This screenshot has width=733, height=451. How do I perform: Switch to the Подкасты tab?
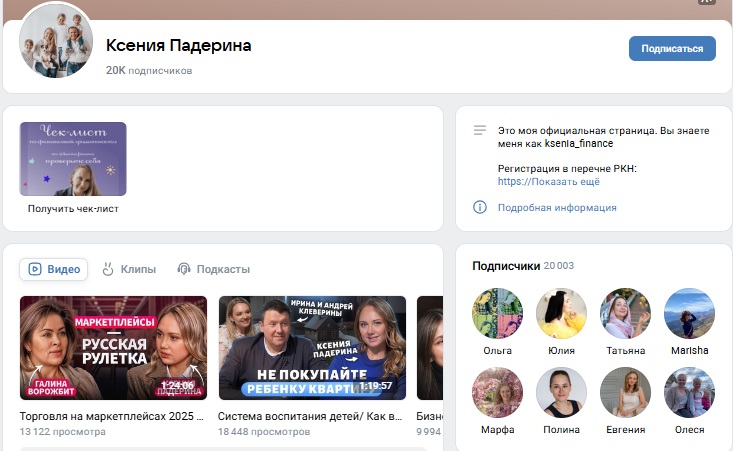(213, 269)
